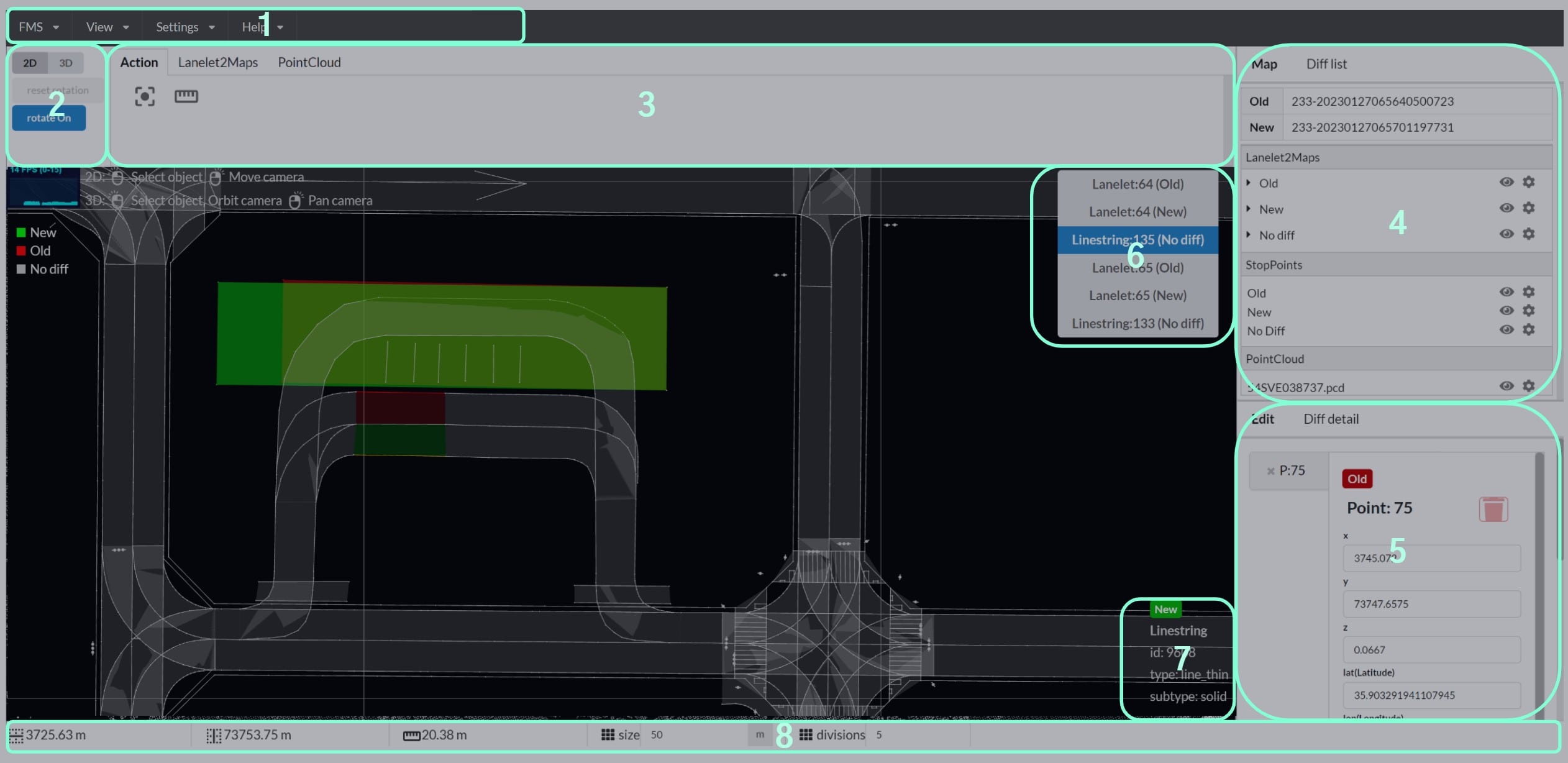Click the rotate On button

pyautogui.click(x=48, y=118)
